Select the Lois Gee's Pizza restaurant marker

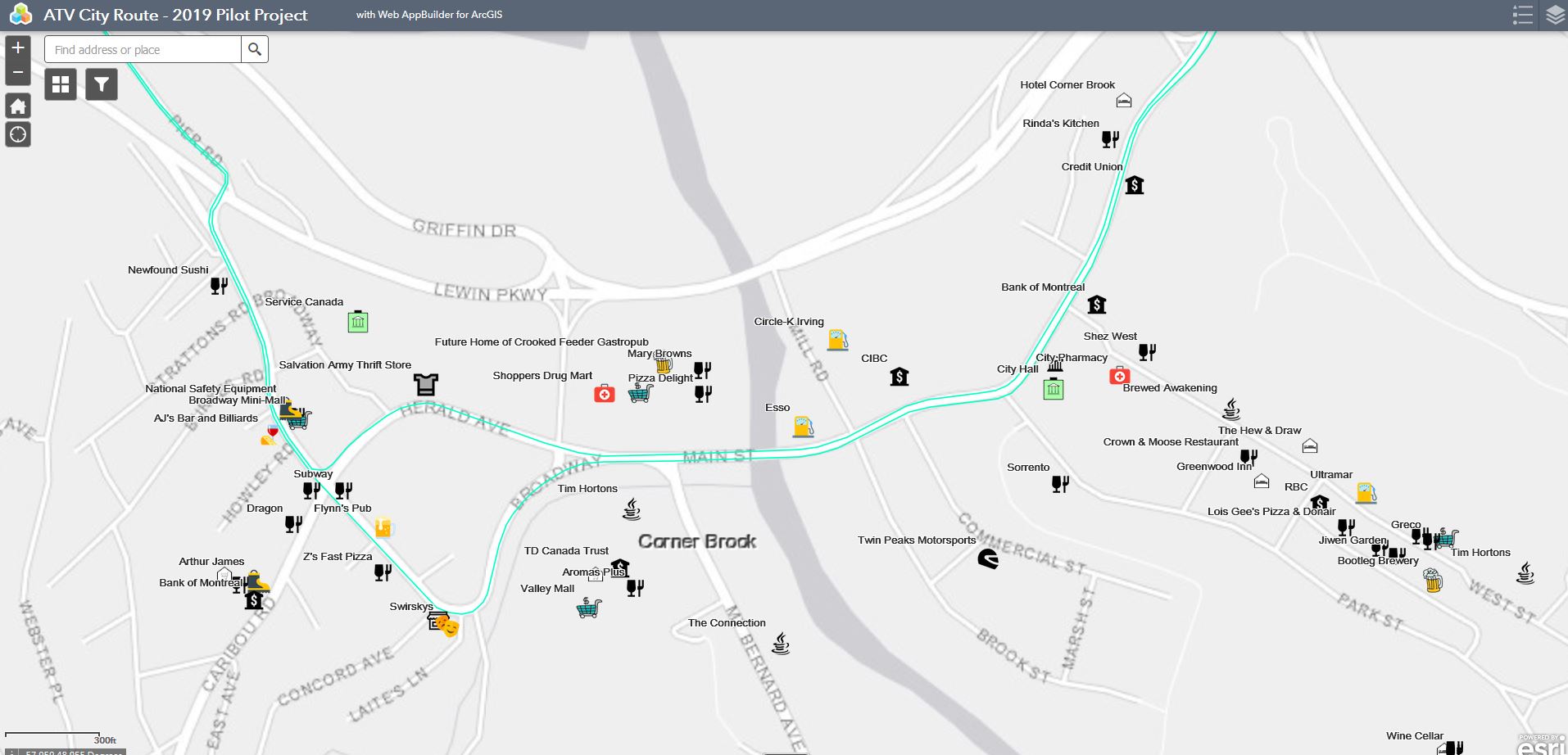click(1346, 527)
